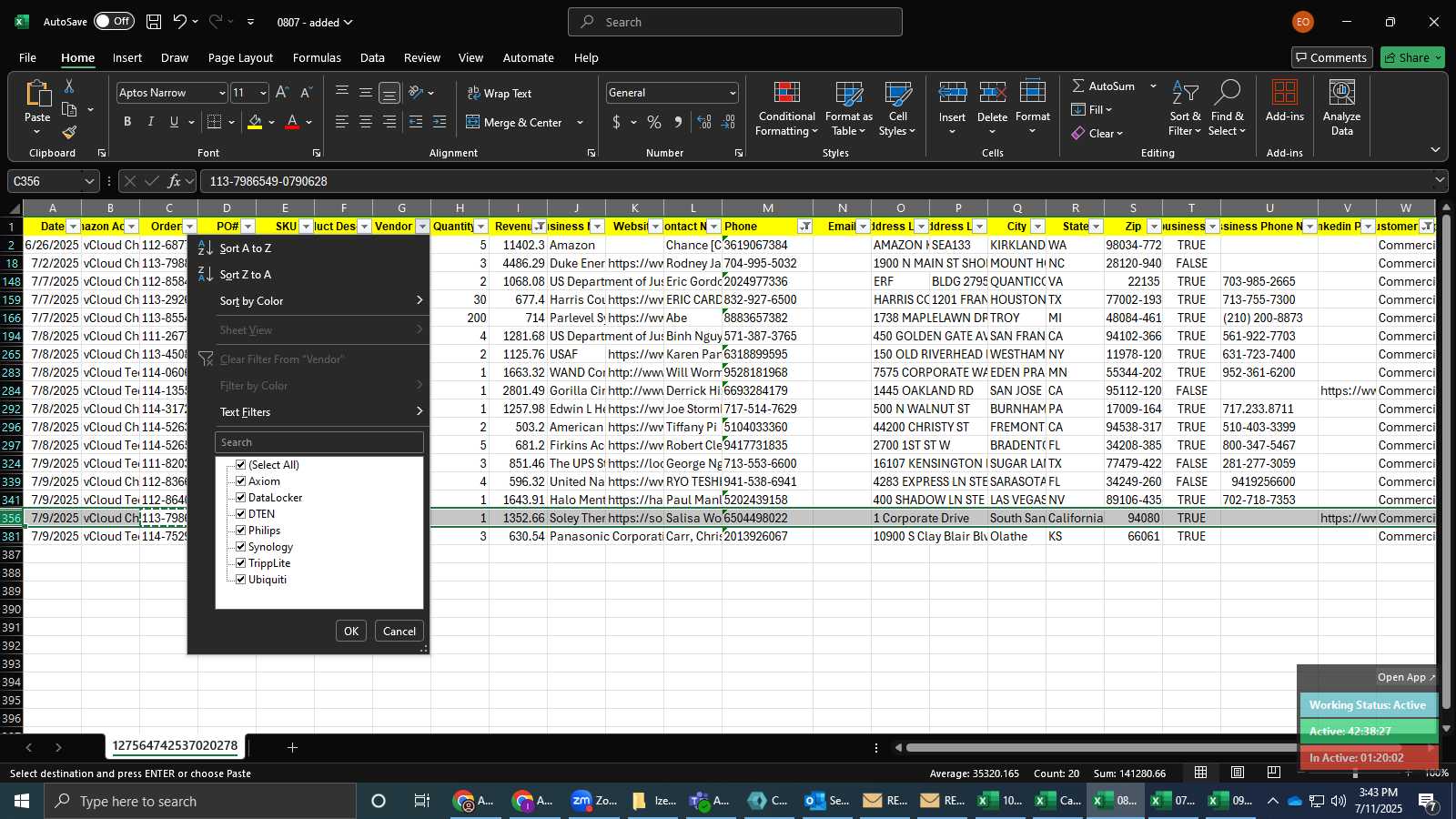Click the Save icon in title bar
The image size is (1456, 819).
tap(154, 22)
